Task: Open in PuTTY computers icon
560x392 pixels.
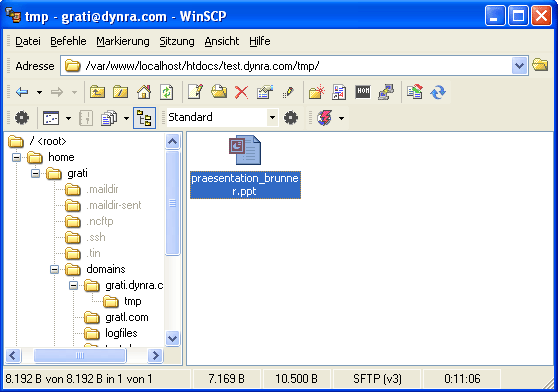Action: [386, 92]
